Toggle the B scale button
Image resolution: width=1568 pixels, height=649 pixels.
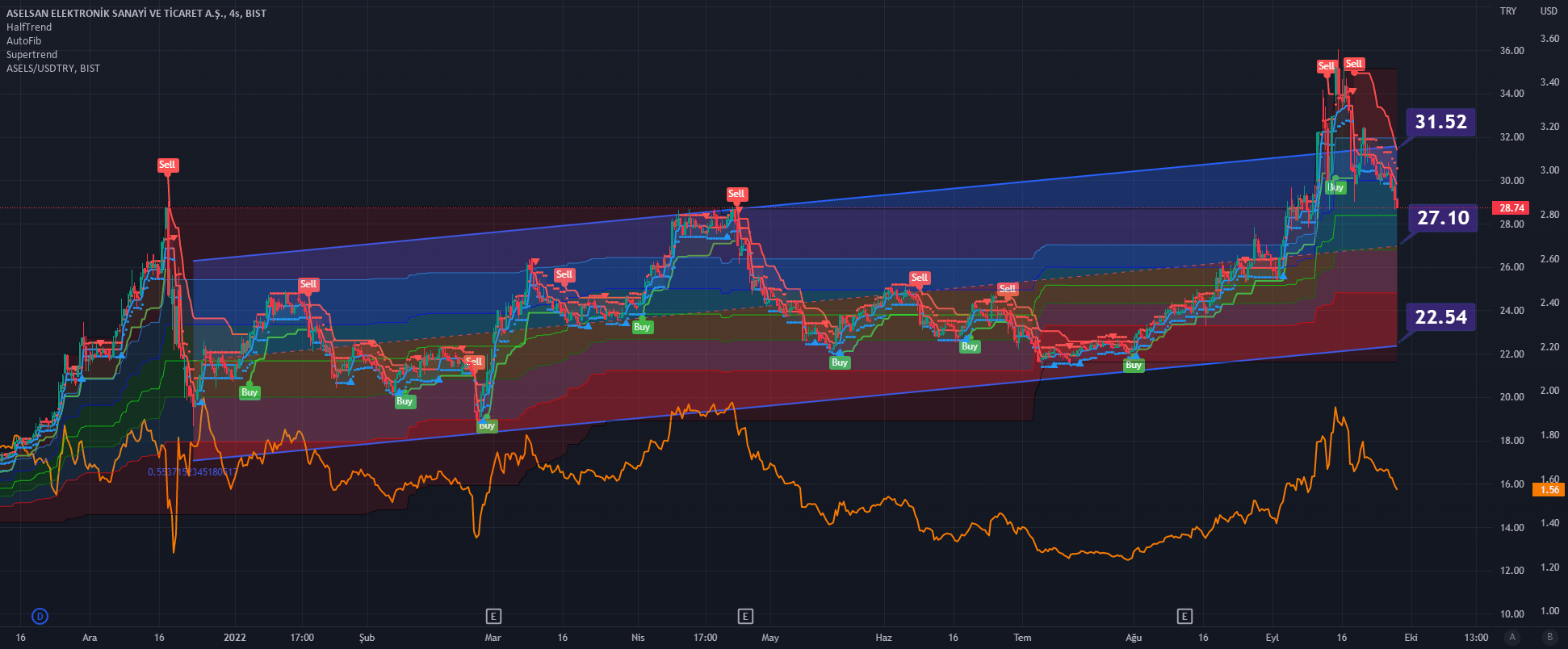click(x=1549, y=638)
